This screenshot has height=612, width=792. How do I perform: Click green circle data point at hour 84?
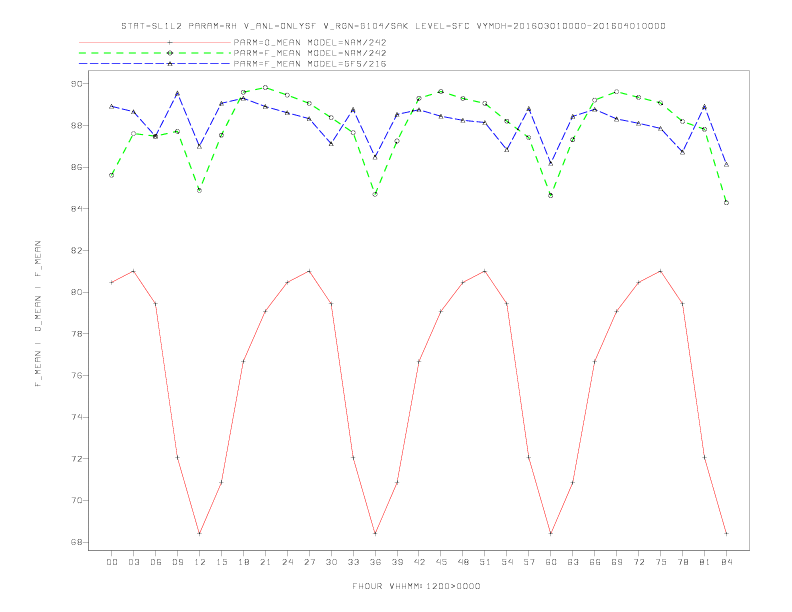[x=726, y=202]
